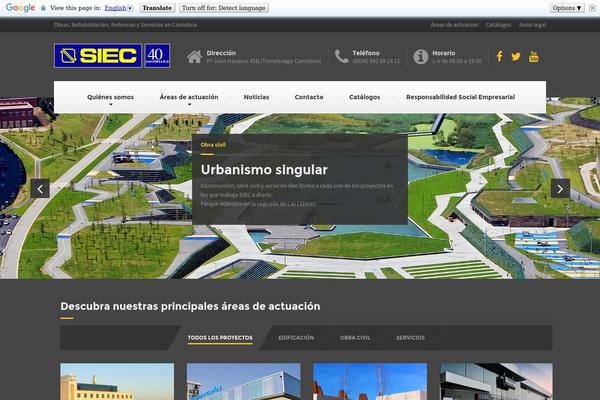Click the Urbanismo singular slide title
This screenshot has height=400, width=600.
pos(264,170)
